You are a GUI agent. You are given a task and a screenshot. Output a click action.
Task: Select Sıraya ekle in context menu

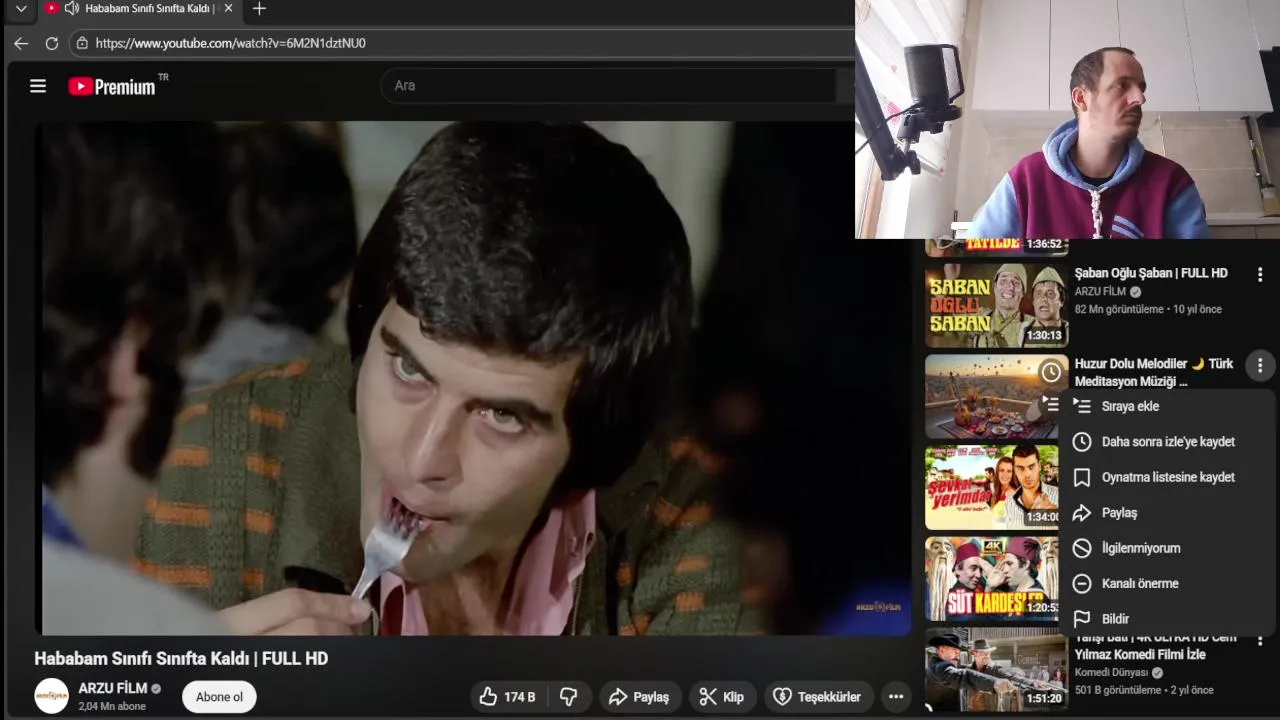pos(1166,406)
